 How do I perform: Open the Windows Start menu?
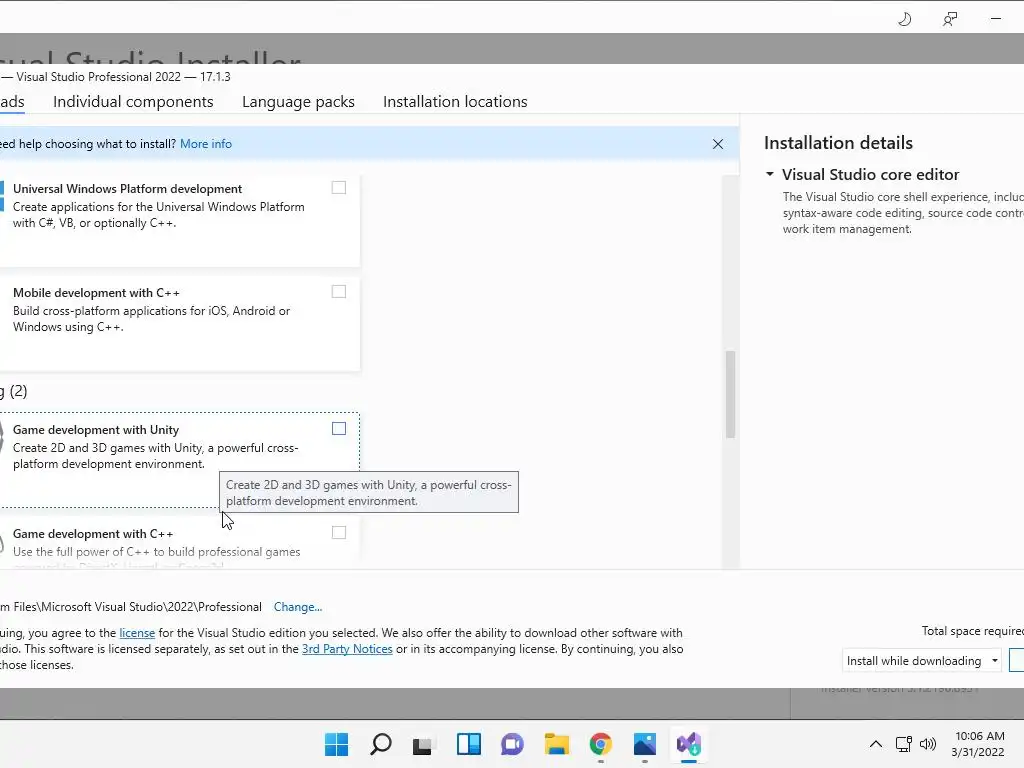[x=337, y=744]
